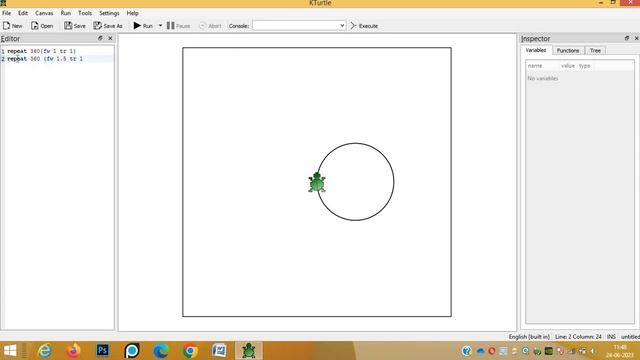The height and width of the screenshot is (360, 640).
Task: Close the Editor panel
Action: 110,38
